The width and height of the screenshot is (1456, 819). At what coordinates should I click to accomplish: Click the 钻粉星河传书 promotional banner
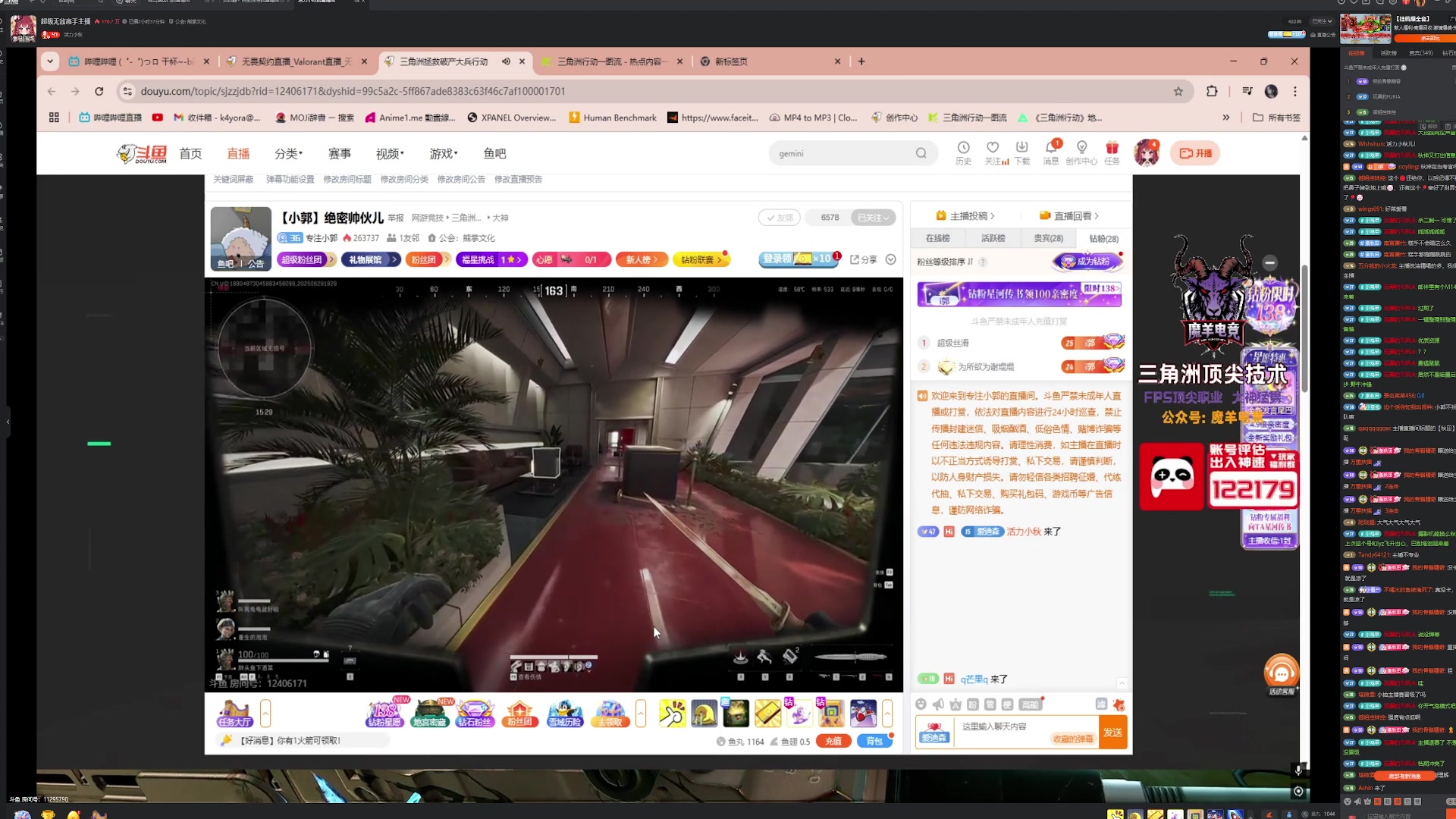click(x=1019, y=294)
